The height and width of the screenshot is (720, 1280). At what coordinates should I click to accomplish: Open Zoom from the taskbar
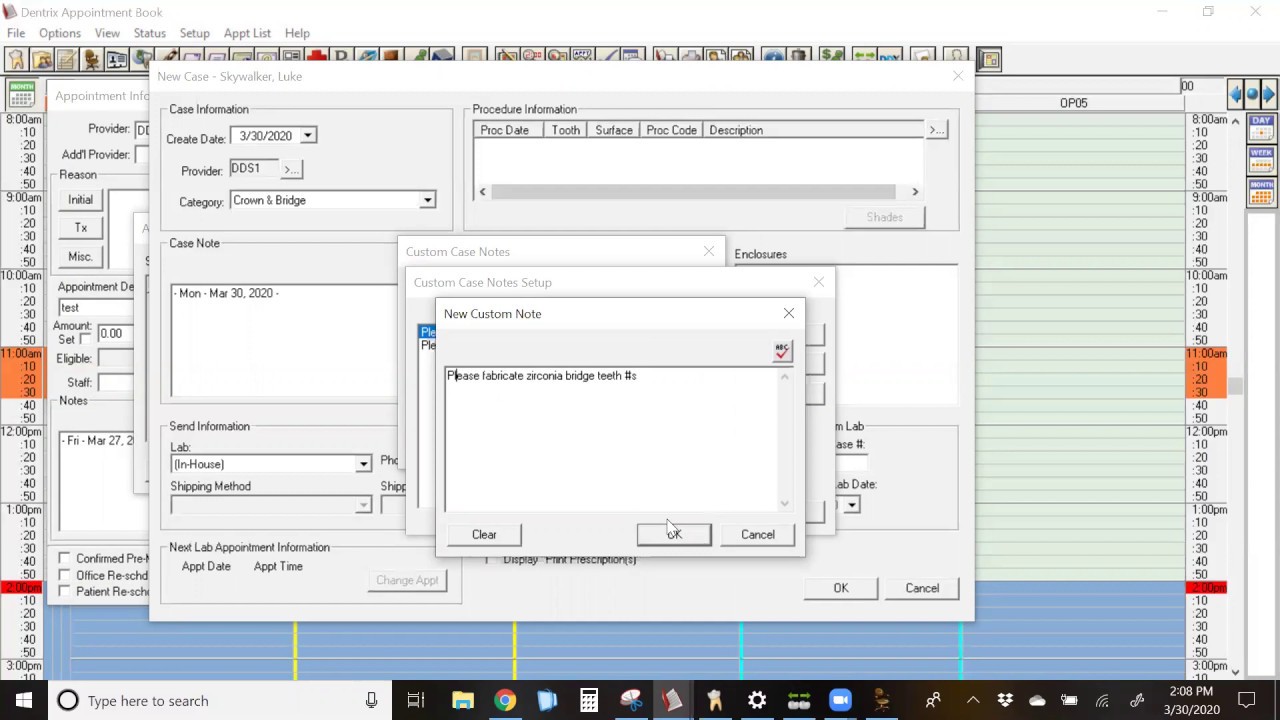pos(840,700)
